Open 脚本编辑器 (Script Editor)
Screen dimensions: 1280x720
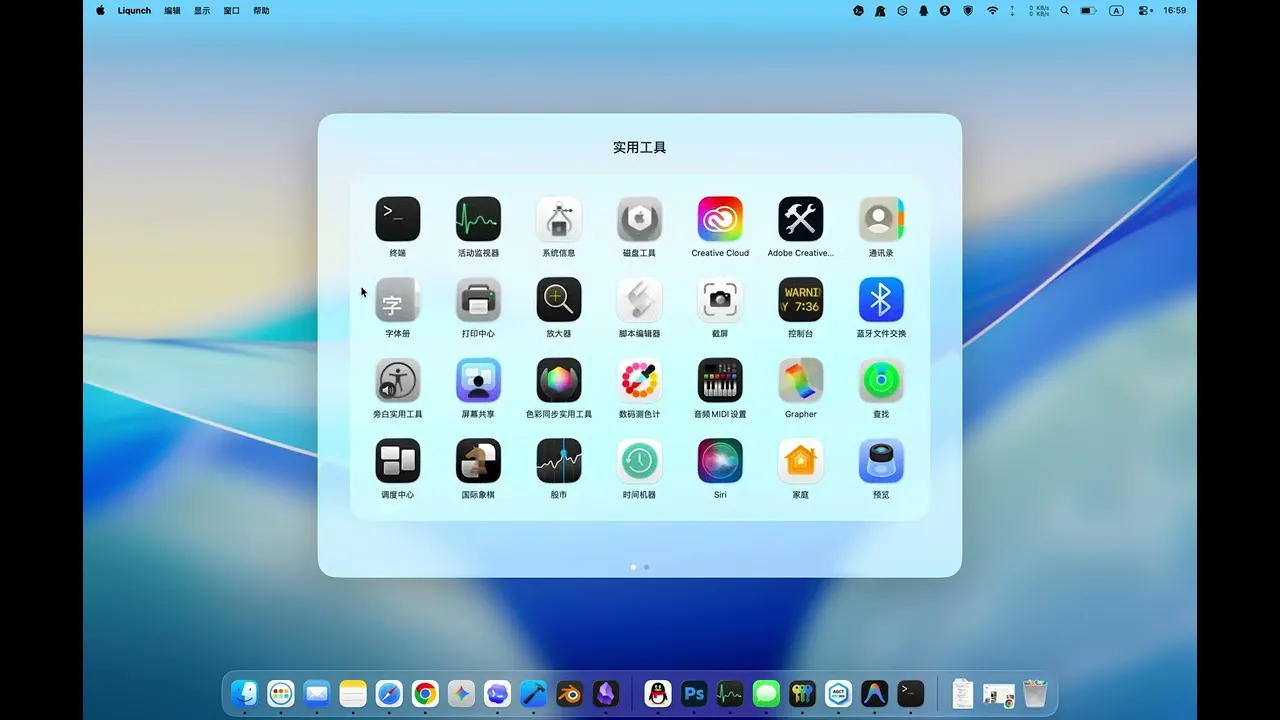pyautogui.click(x=639, y=300)
